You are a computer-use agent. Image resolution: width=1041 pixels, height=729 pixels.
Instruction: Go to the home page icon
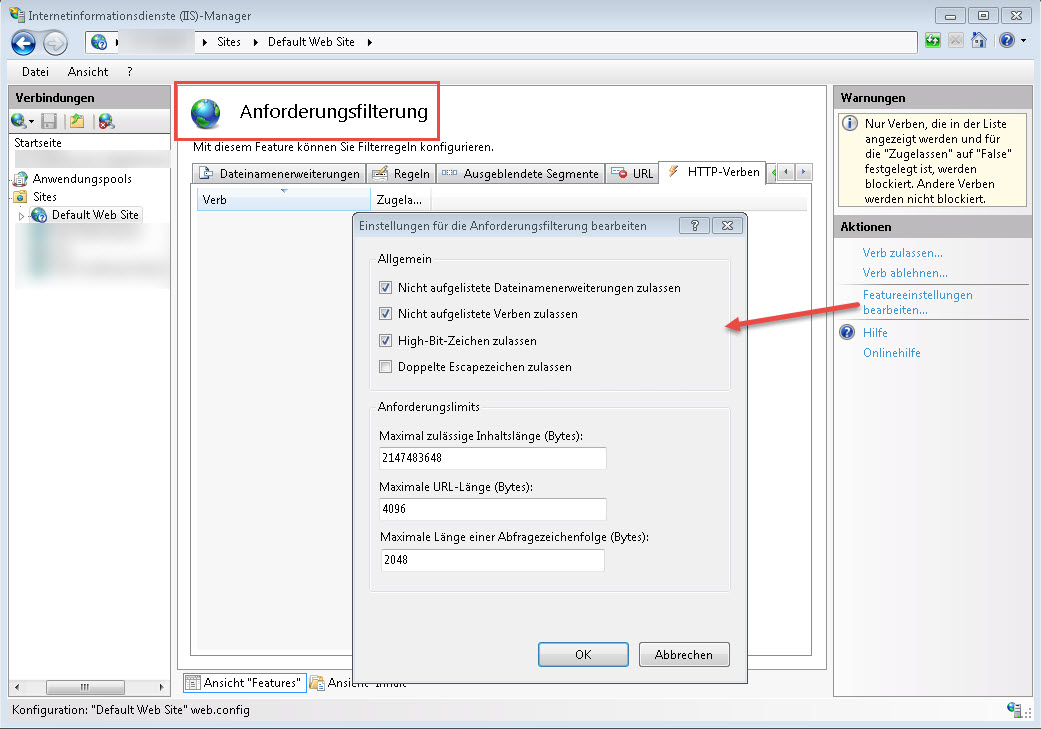click(979, 41)
